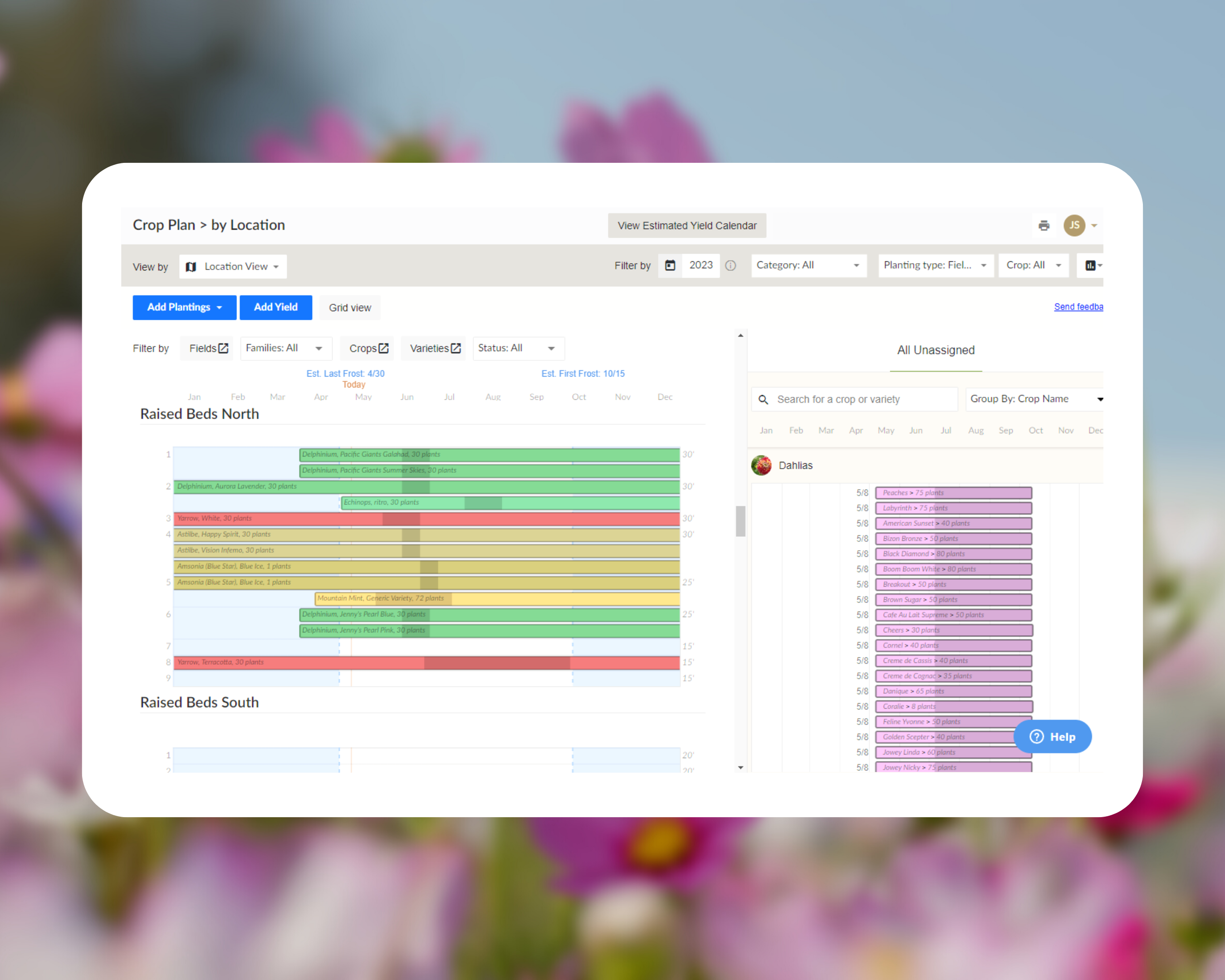This screenshot has width=1225, height=980.
Task: Click the Add Yield button
Action: (275, 307)
